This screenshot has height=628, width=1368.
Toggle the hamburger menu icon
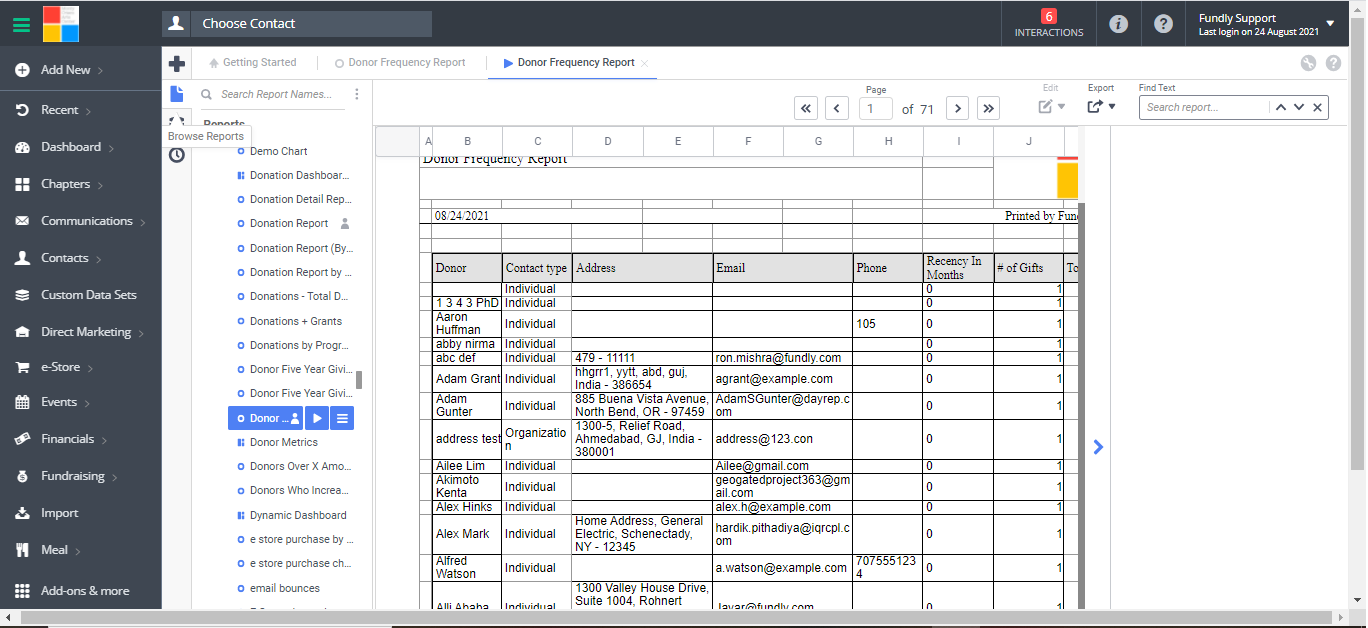coord(21,24)
